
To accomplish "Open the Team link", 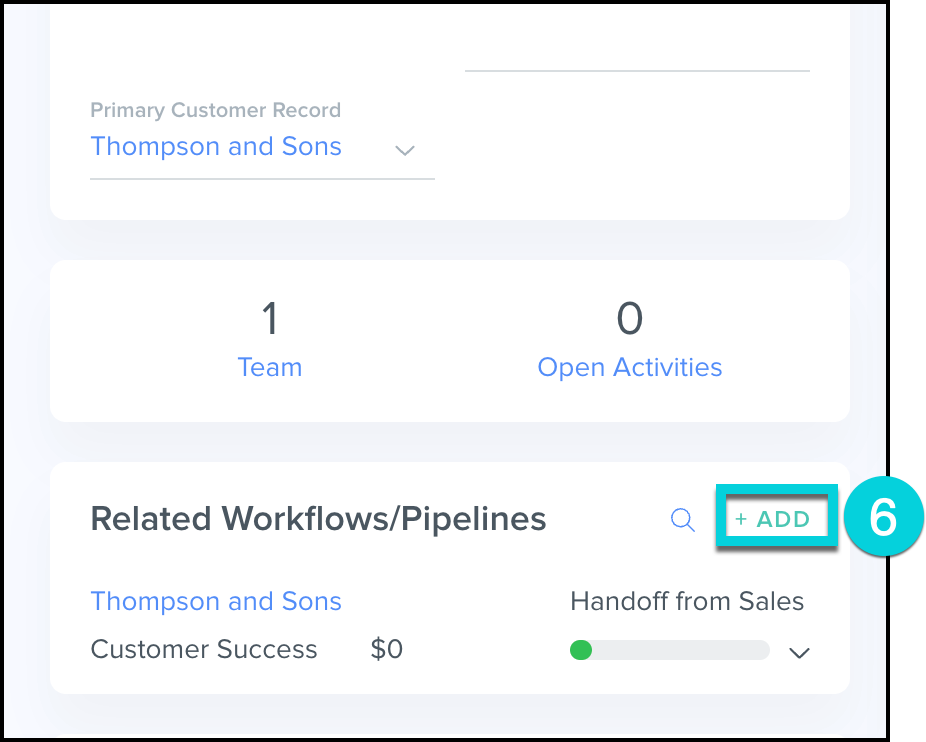I will pyautogui.click(x=269, y=367).
